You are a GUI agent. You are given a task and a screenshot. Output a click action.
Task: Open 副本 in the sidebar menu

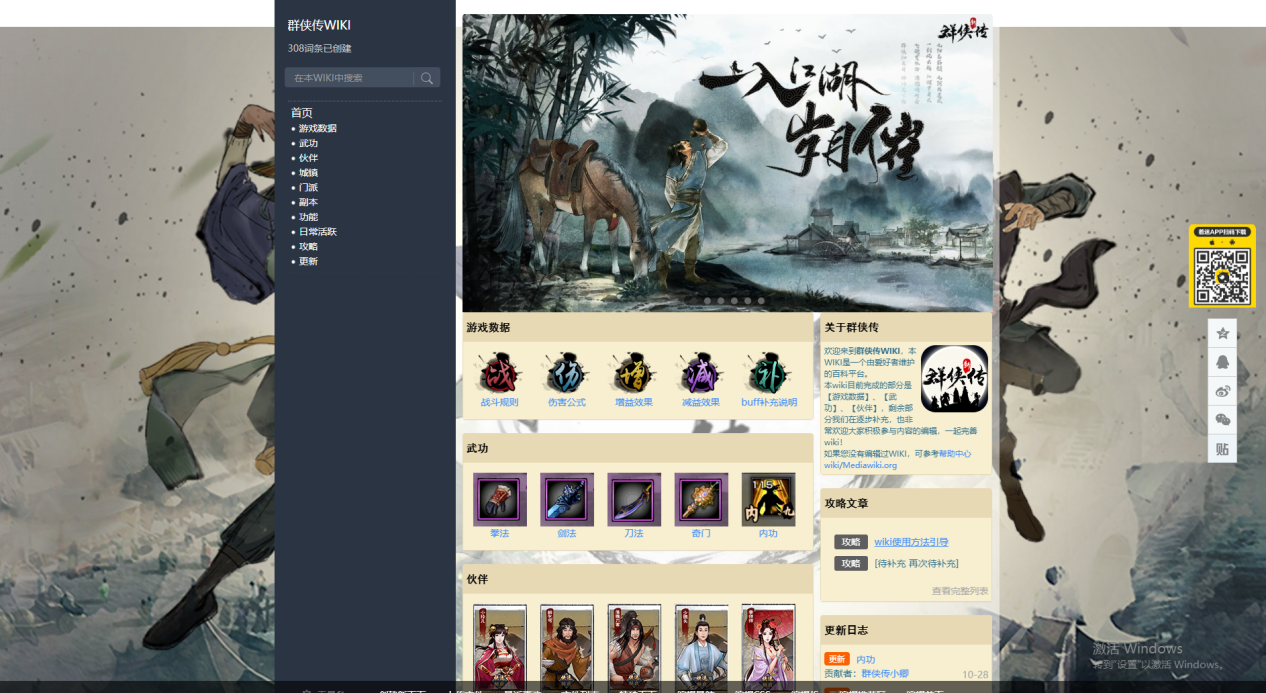coord(308,202)
